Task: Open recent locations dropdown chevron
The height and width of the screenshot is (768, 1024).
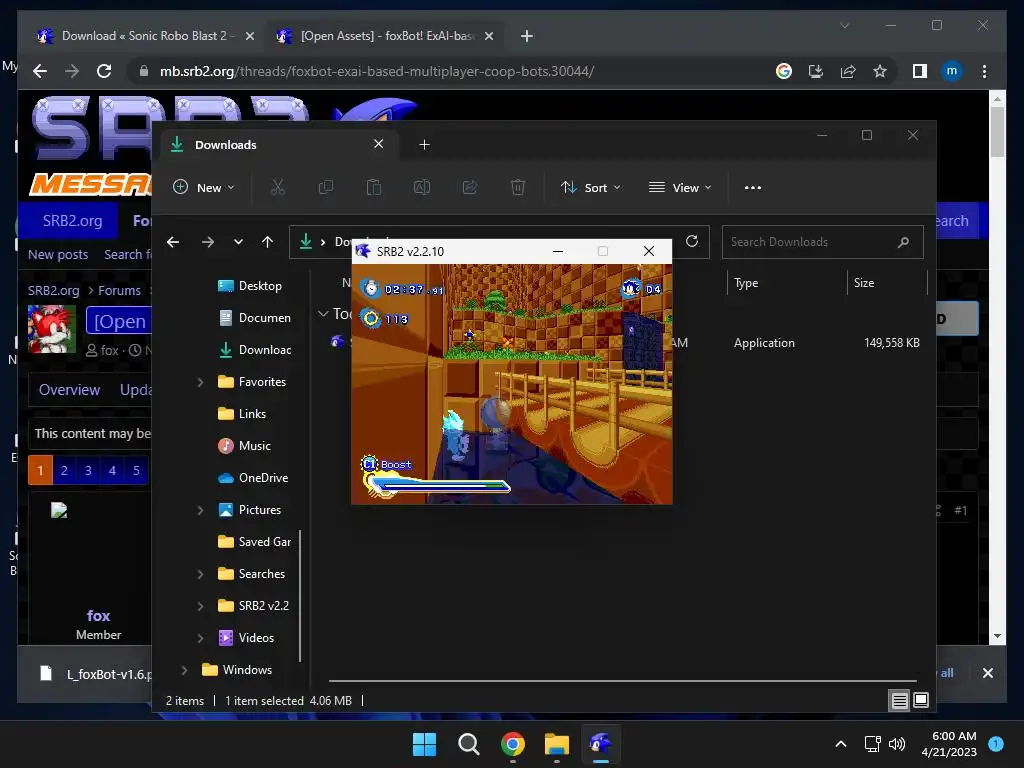Action: coord(238,242)
